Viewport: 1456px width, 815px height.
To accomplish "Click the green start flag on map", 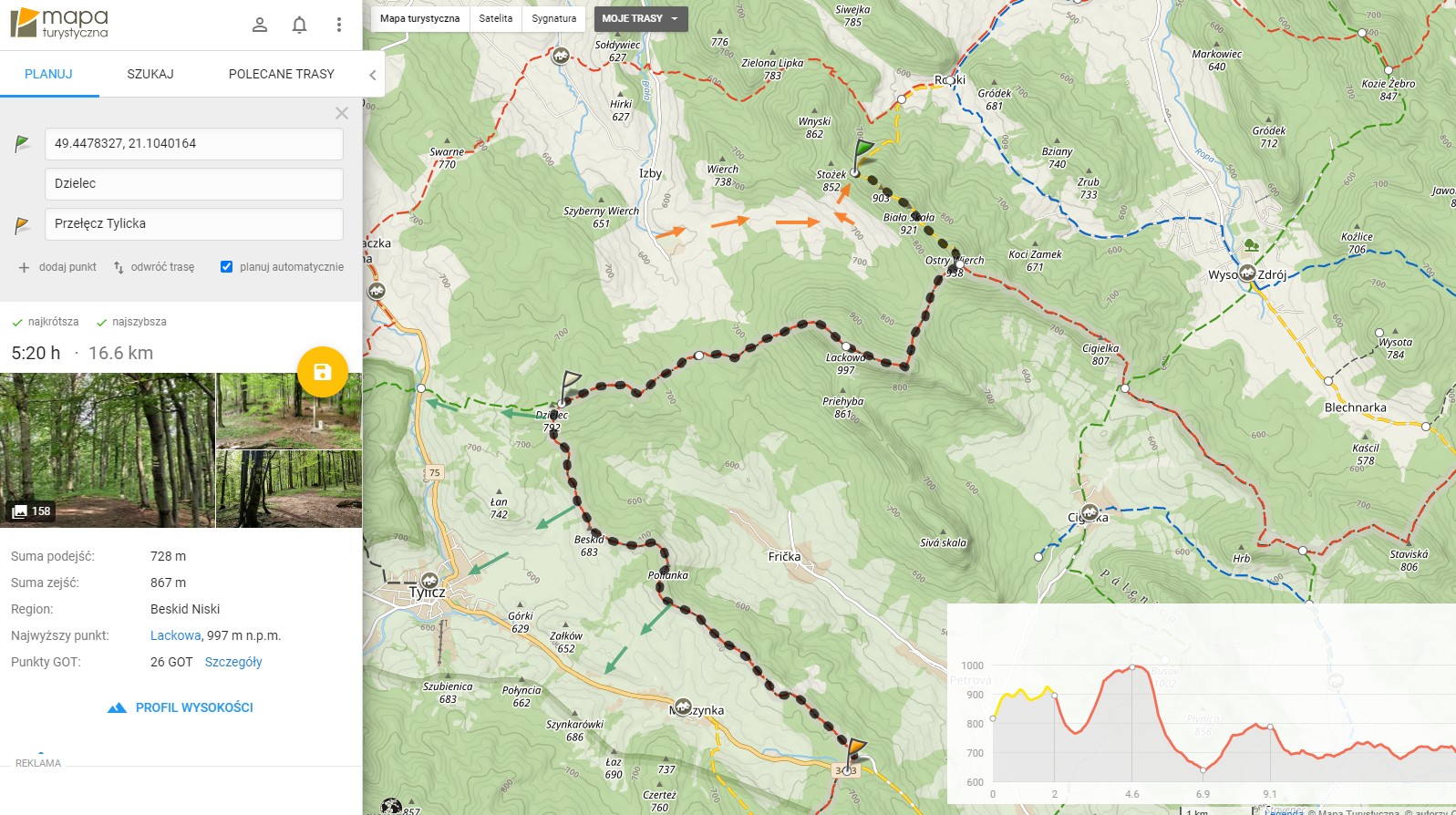I will coord(862,151).
